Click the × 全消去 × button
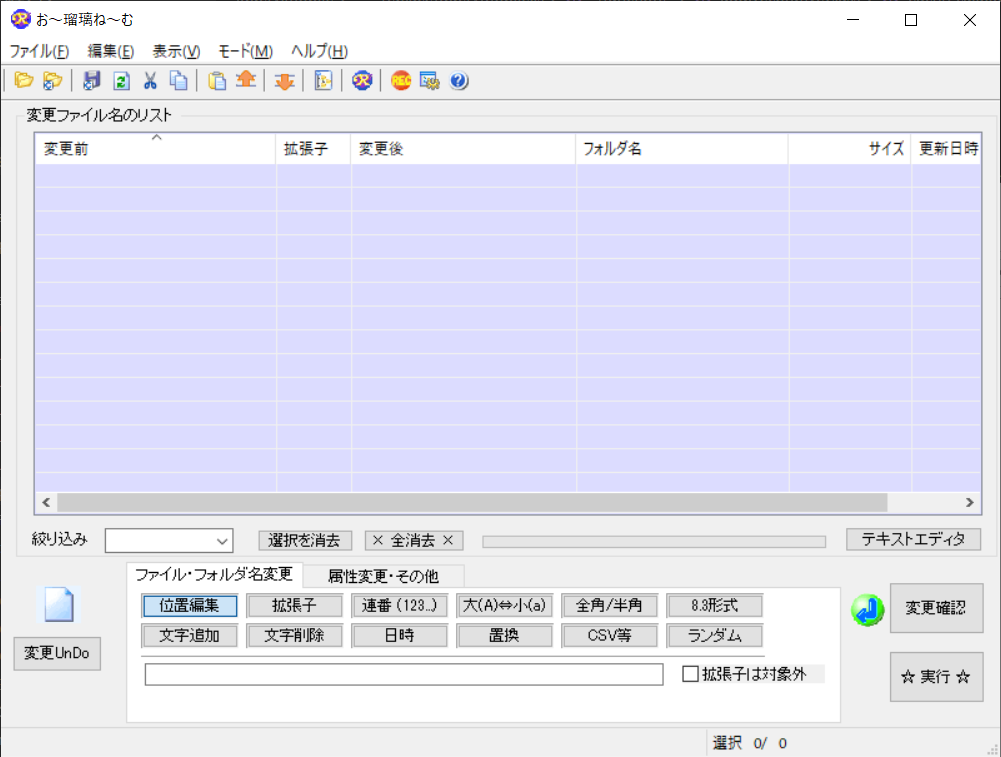The width and height of the screenshot is (1001, 757). coord(414,541)
